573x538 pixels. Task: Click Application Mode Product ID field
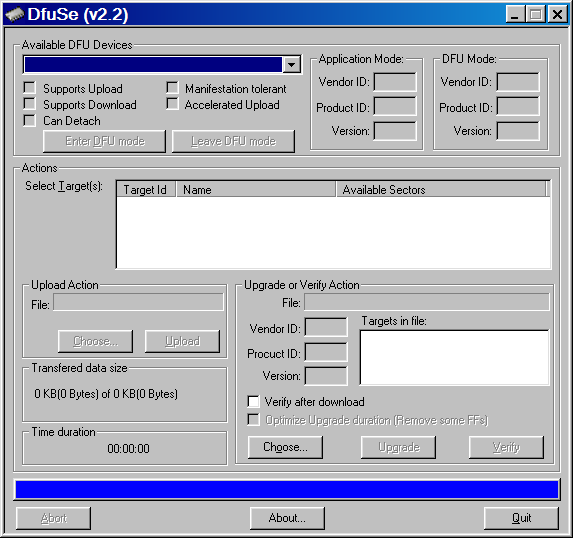[x=395, y=106]
